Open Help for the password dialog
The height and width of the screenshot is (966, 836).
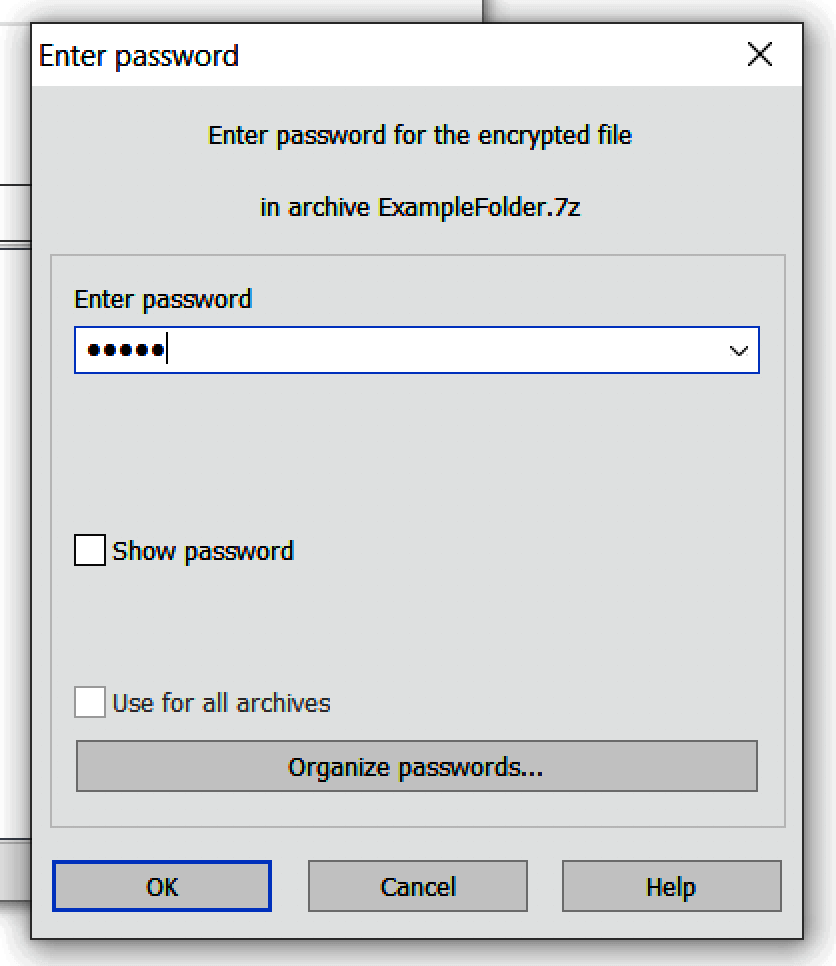pyautogui.click(x=671, y=886)
